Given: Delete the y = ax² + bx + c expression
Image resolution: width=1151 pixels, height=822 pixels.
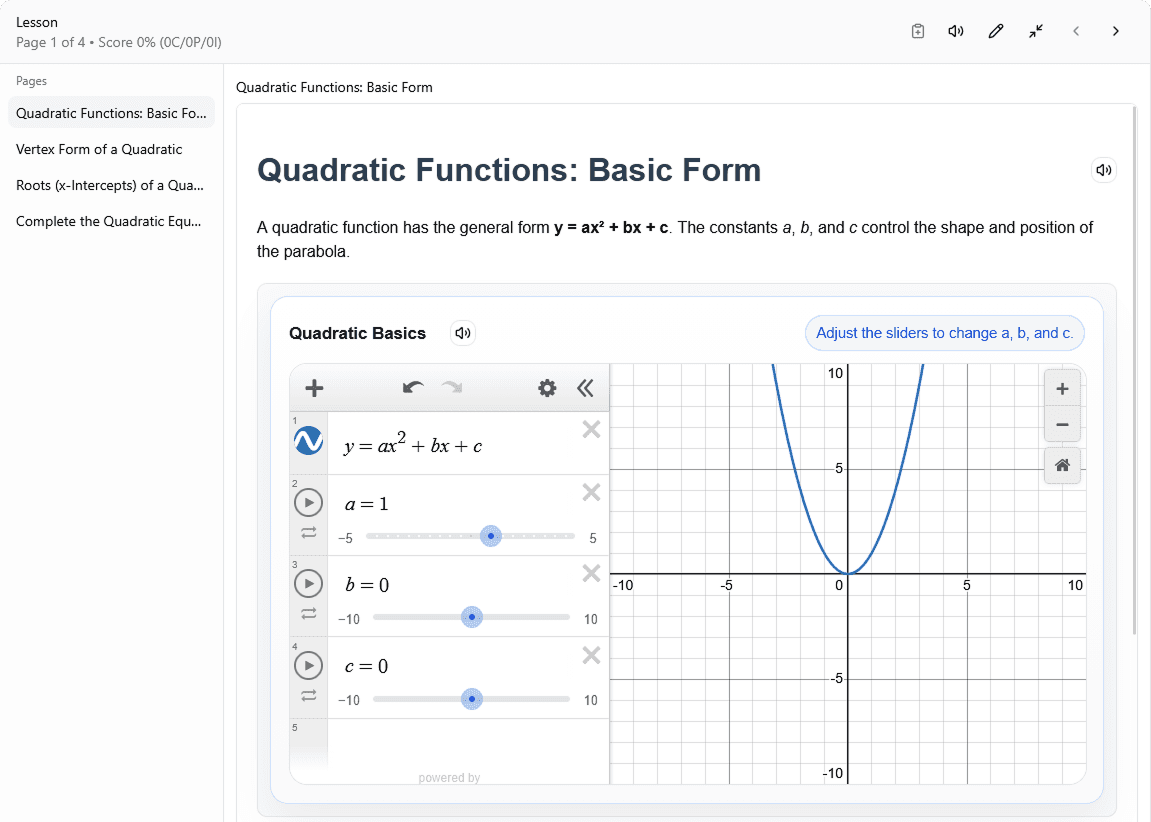Looking at the screenshot, I should pos(591,429).
